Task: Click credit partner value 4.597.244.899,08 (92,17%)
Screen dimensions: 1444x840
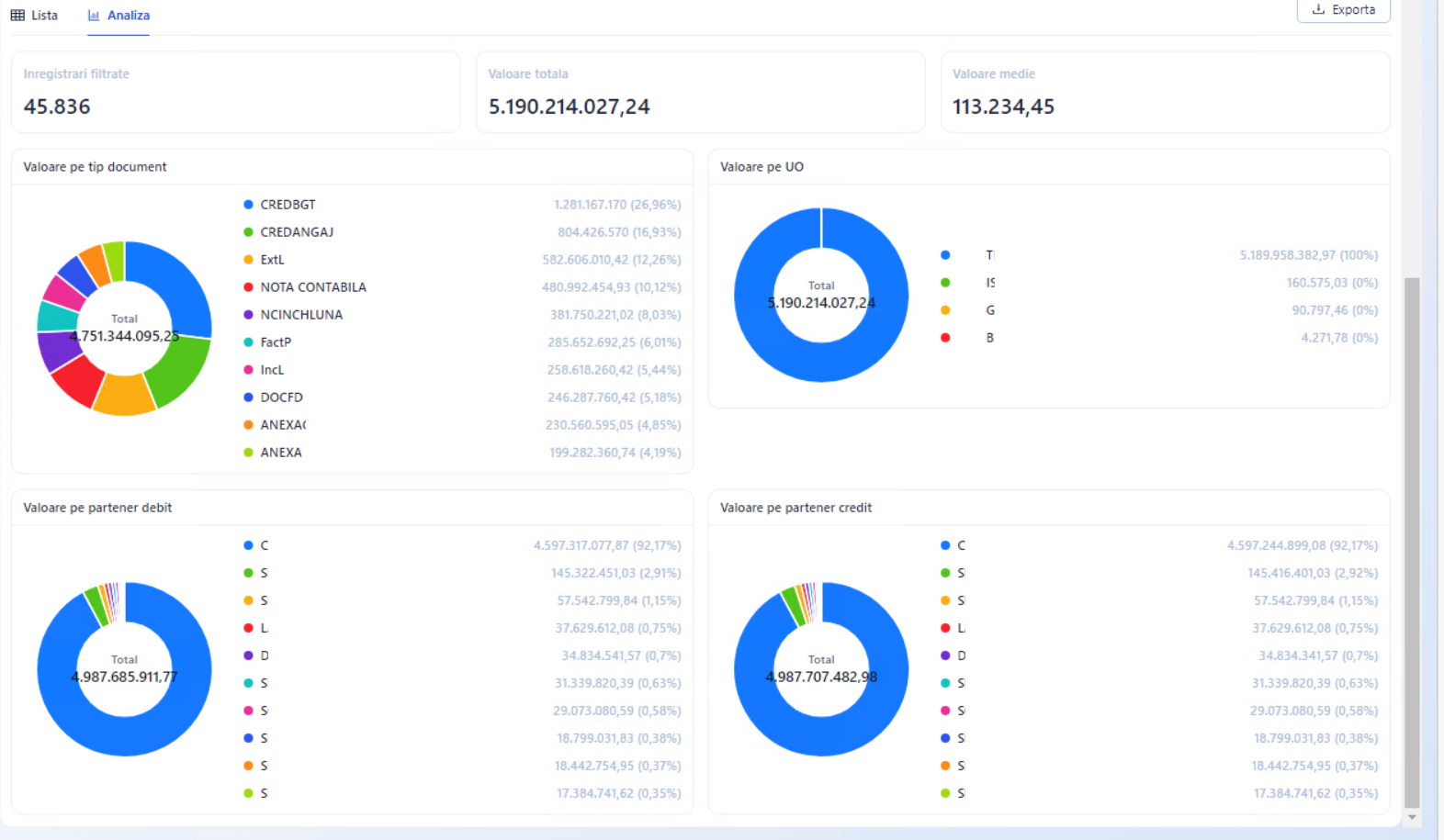Action: point(1303,545)
